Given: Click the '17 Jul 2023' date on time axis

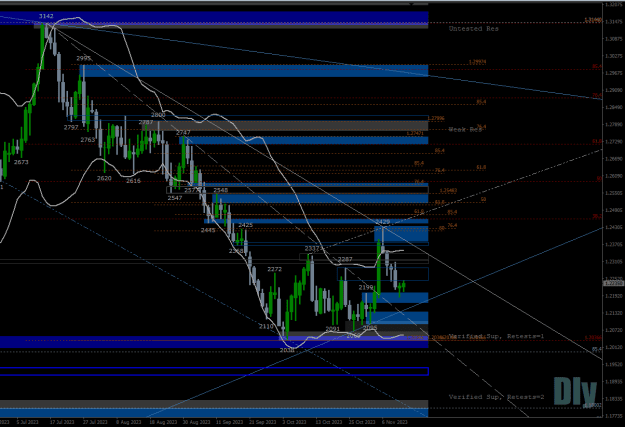Looking at the screenshot, I should pyautogui.click(x=62, y=422).
